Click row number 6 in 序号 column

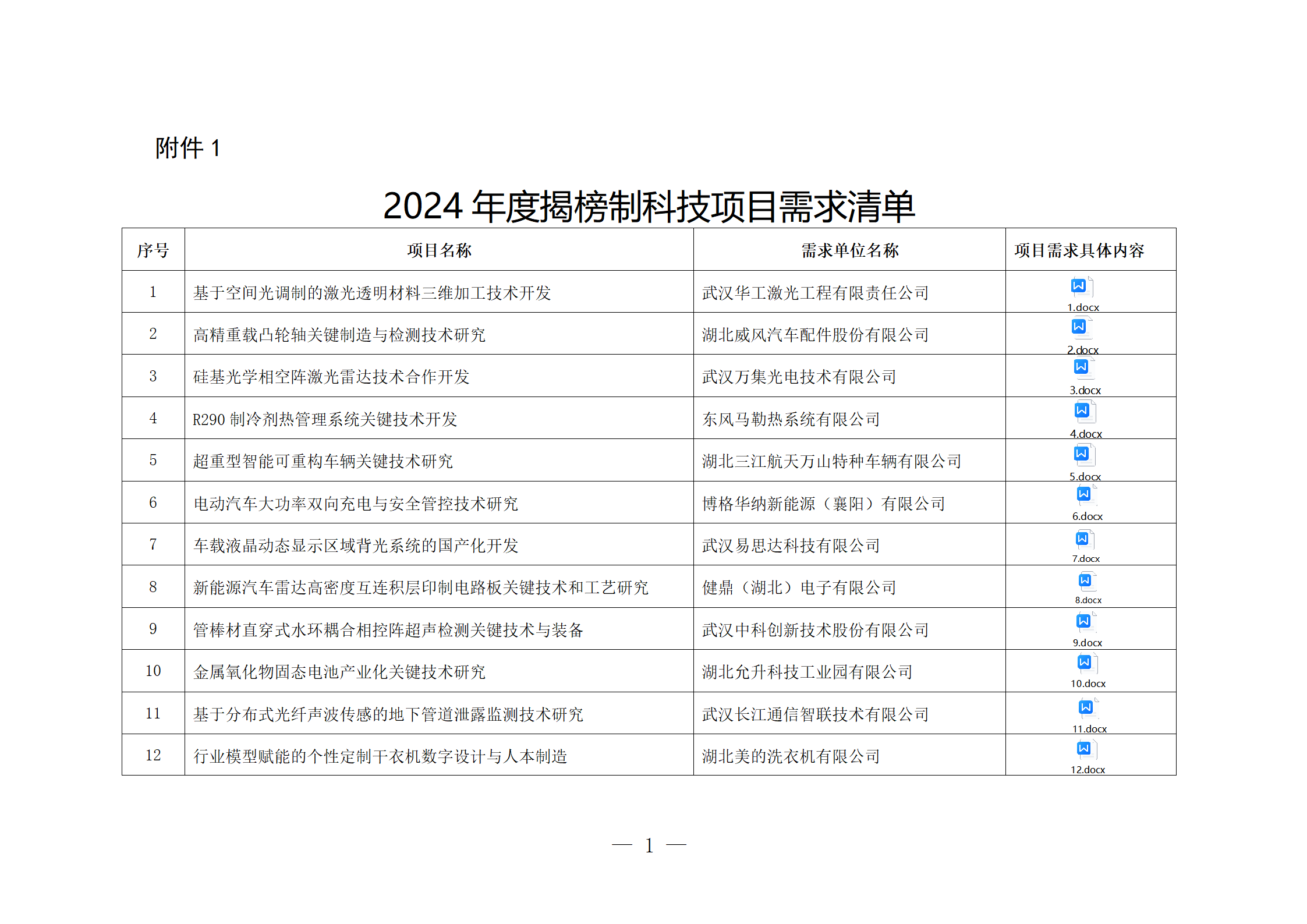click(x=153, y=502)
